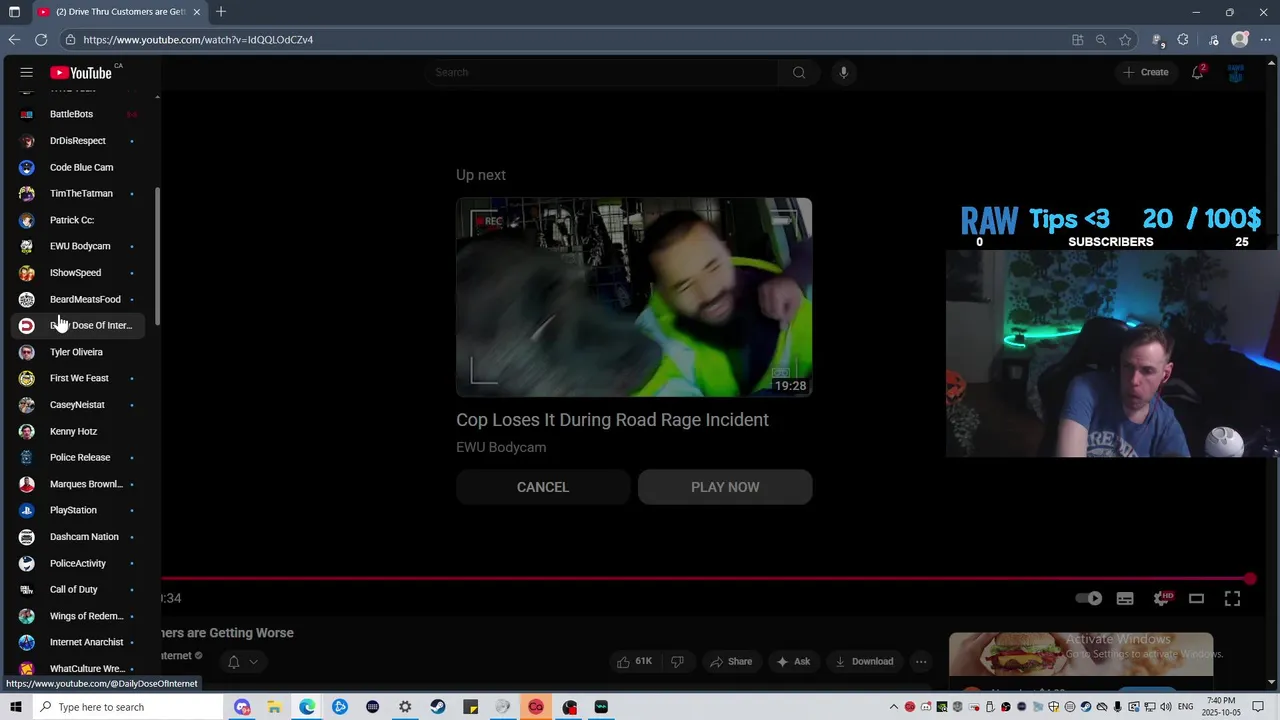Open DrDisRespect channel in sidebar

[79, 141]
